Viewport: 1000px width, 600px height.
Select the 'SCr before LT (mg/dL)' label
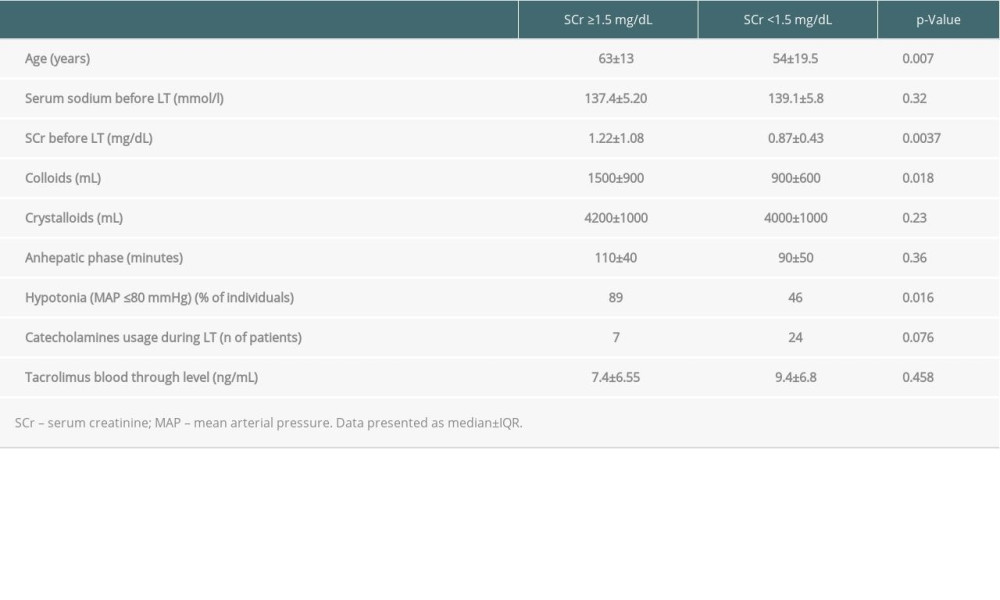coord(89,138)
